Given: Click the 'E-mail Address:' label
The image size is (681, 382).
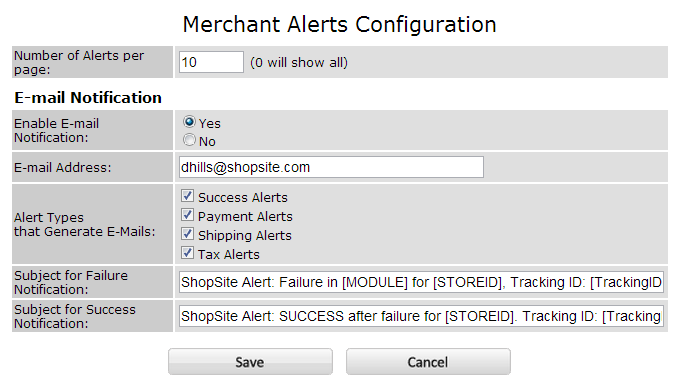Looking at the screenshot, I should 63,168.
